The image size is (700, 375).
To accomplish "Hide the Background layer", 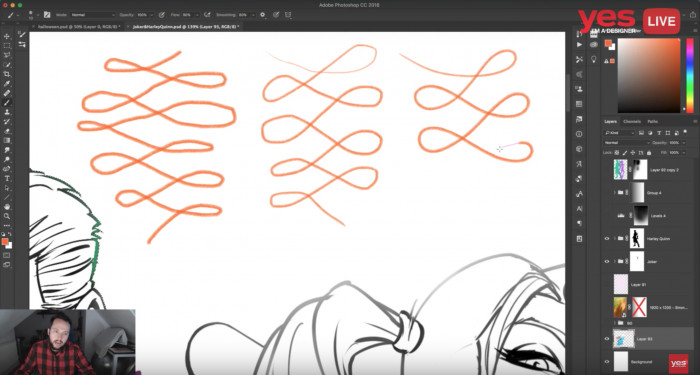I will pyautogui.click(x=607, y=362).
